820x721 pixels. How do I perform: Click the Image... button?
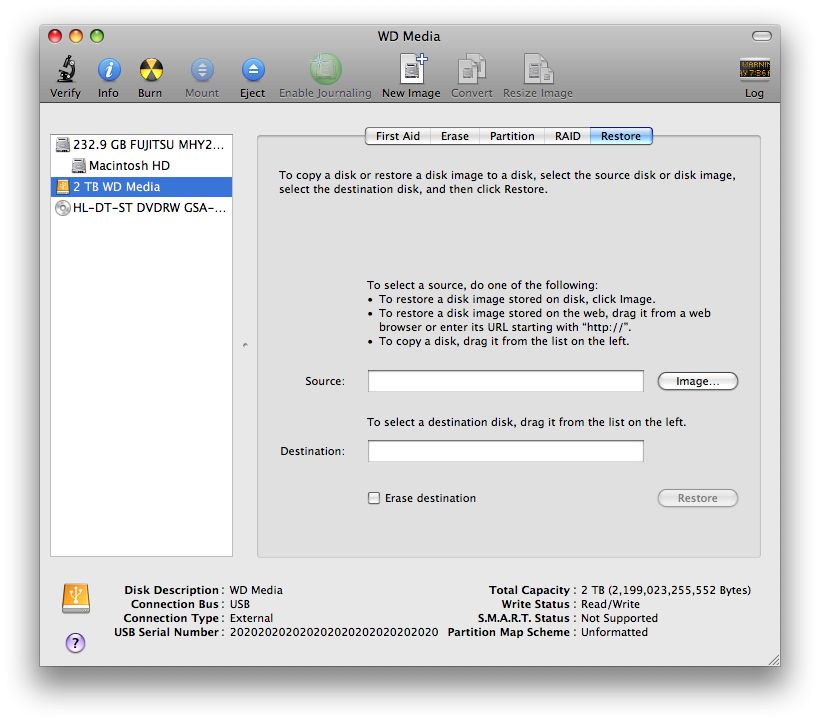[x=697, y=381]
